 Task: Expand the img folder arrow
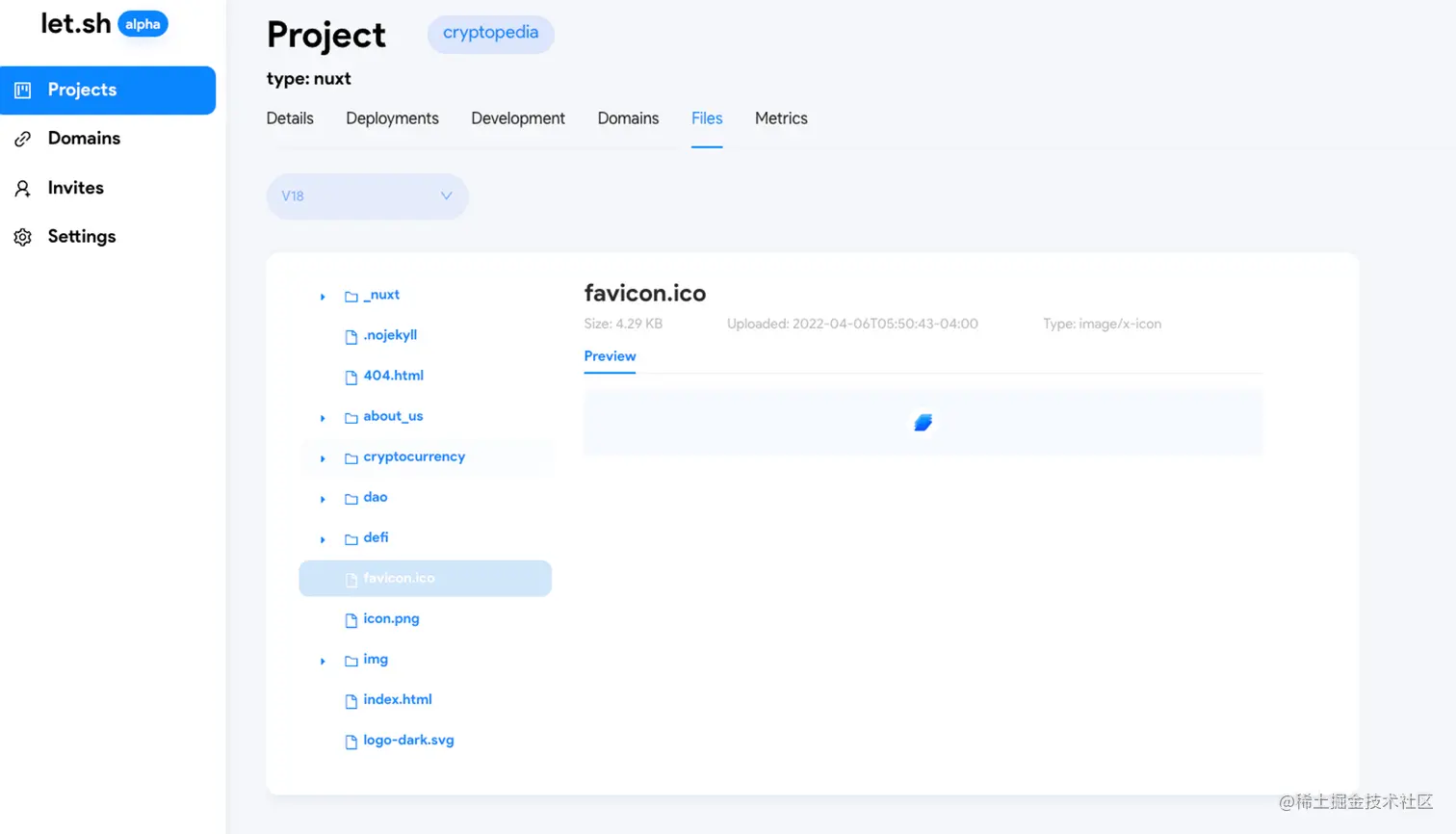pyautogui.click(x=323, y=661)
